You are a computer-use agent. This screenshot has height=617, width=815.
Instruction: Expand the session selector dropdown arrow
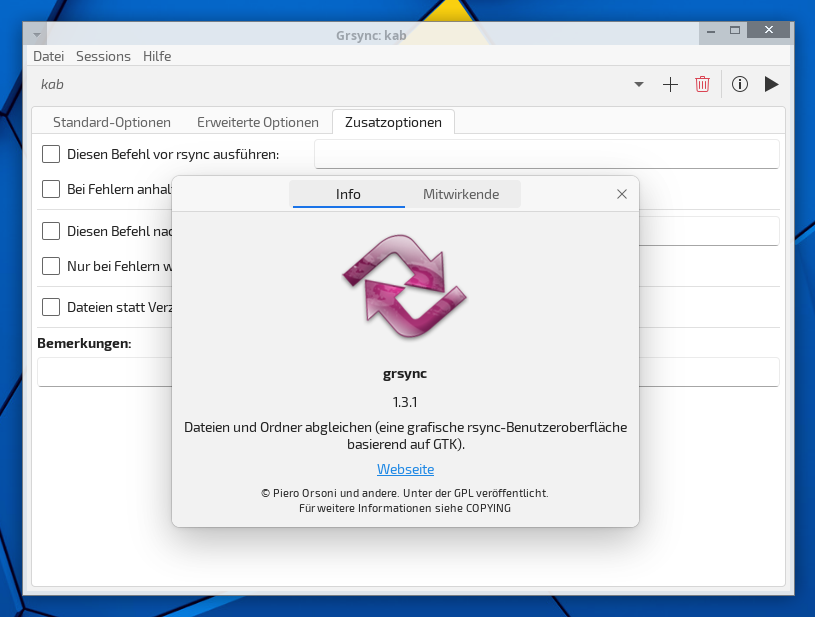tap(639, 84)
